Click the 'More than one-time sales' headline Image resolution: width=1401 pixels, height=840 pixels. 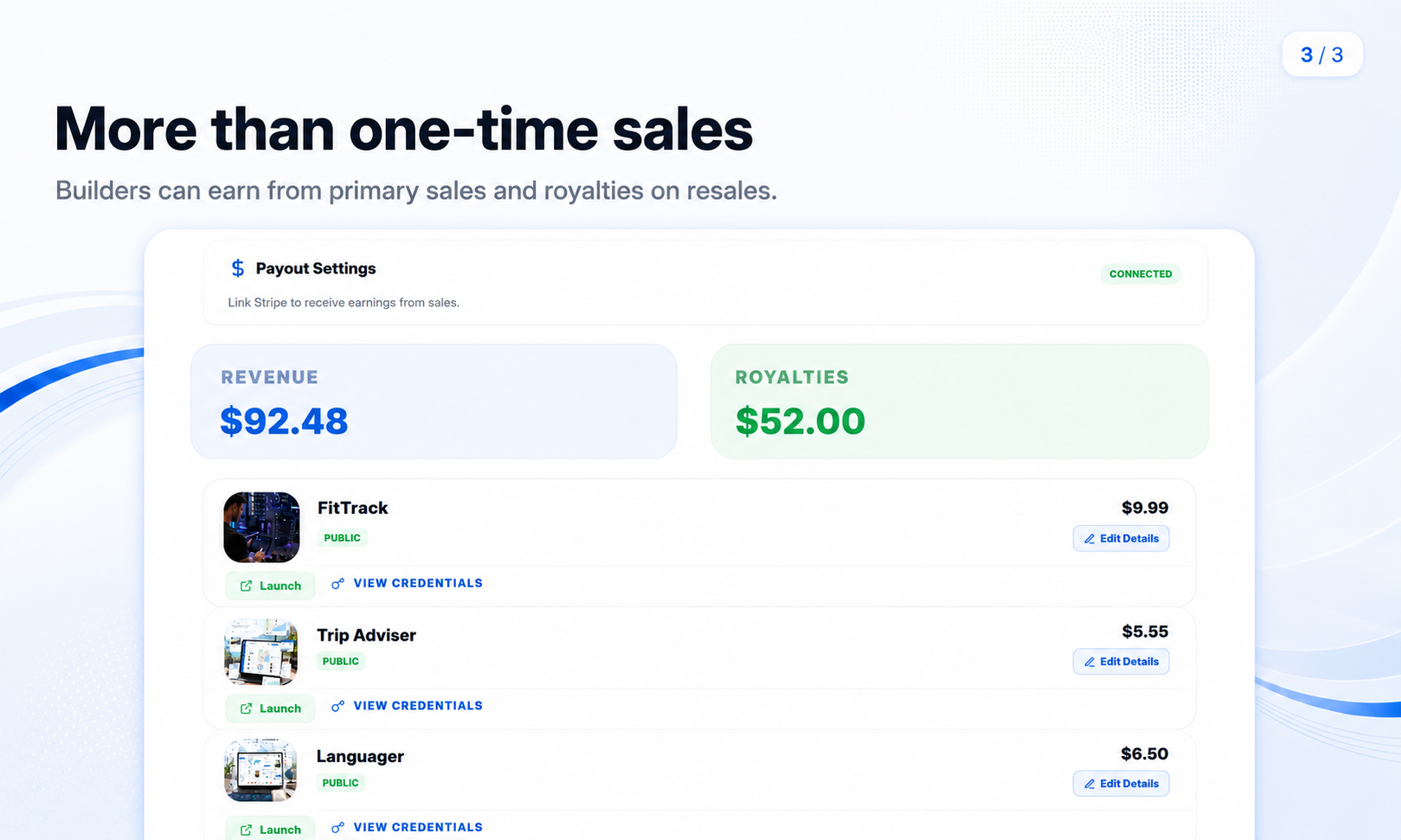click(x=404, y=130)
